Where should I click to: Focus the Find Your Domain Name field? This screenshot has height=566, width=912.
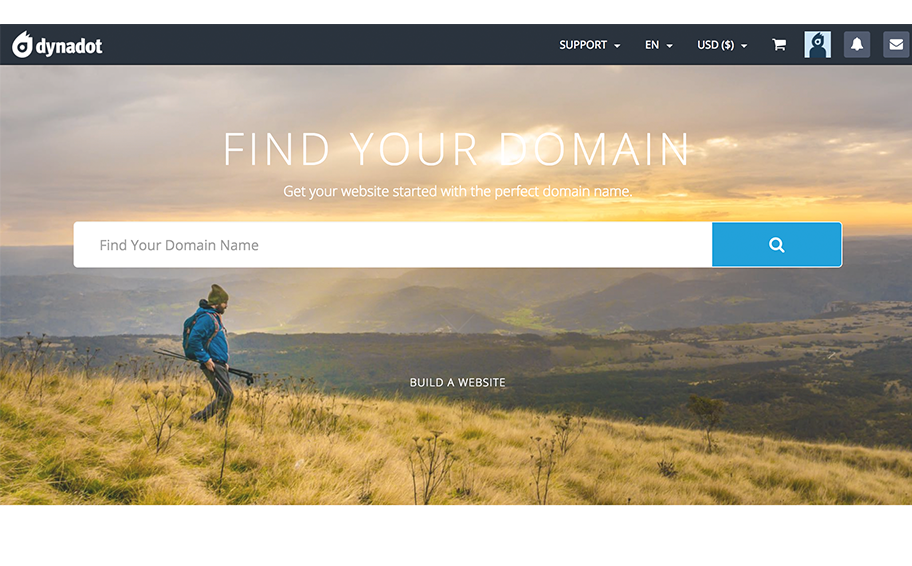point(393,245)
